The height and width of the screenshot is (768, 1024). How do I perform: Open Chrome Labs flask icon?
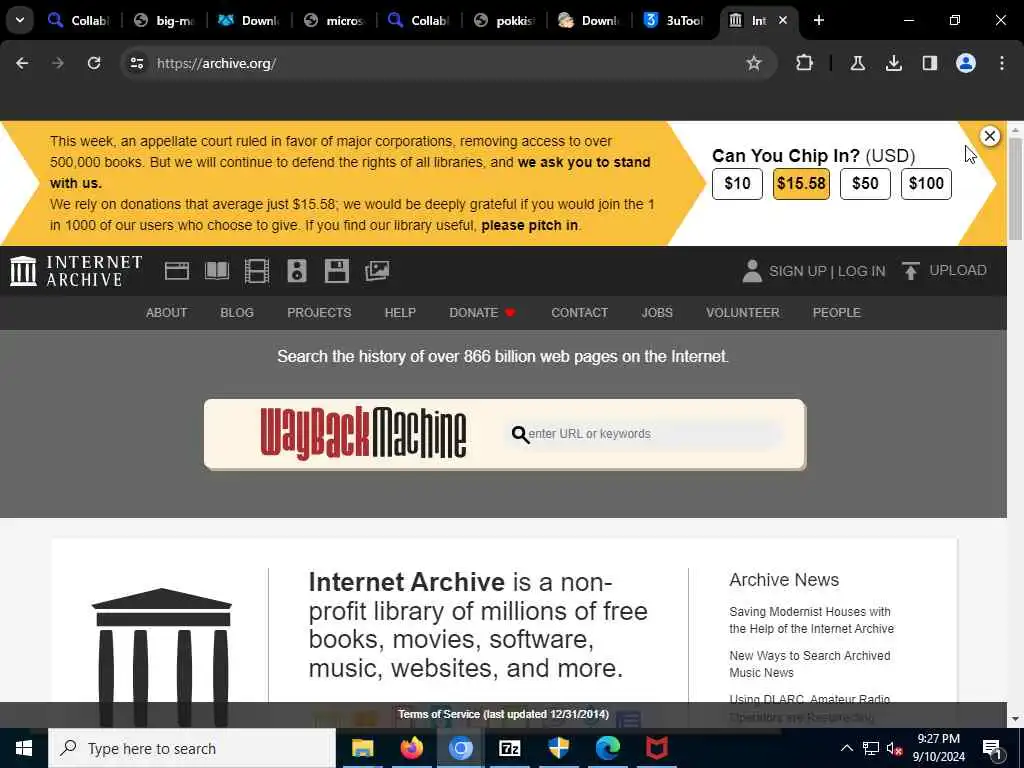pos(857,63)
